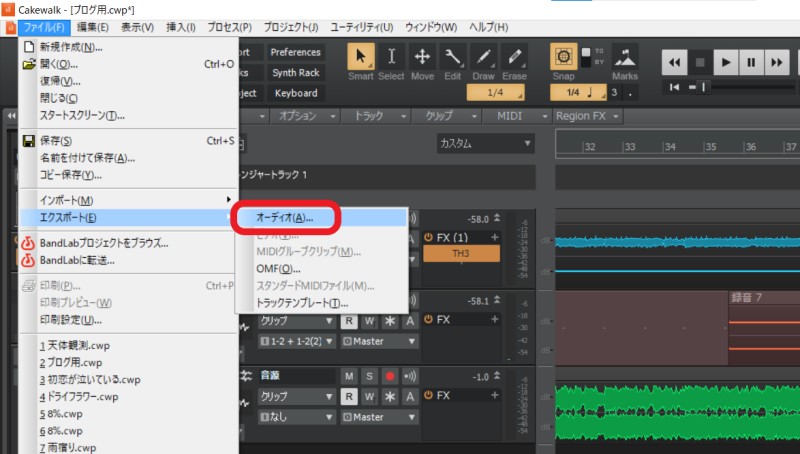Solo the 音源 track with S
The image size is (800, 454).
[x=369, y=376]
